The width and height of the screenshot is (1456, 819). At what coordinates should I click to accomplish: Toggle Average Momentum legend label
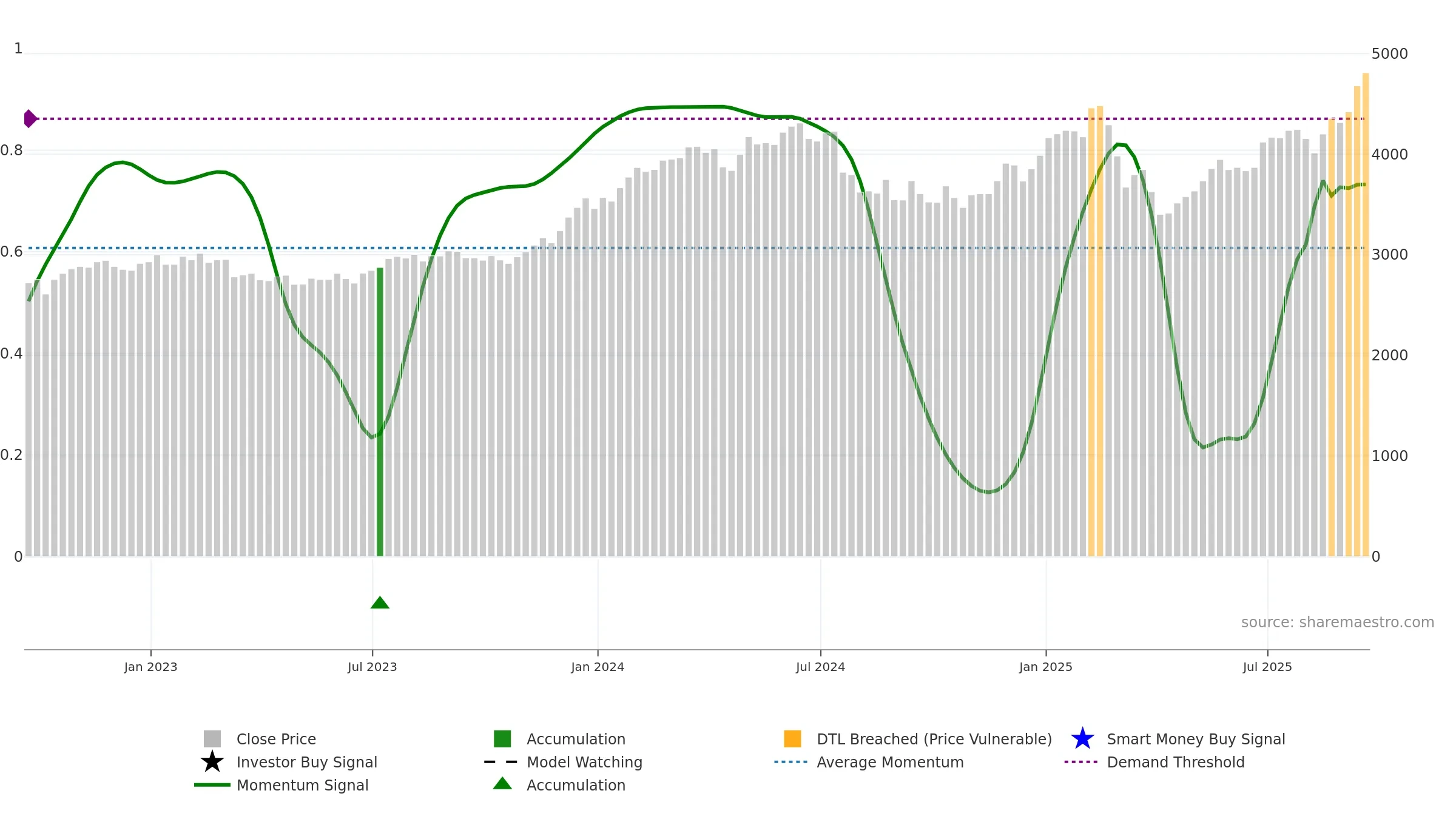pos(889,762)
